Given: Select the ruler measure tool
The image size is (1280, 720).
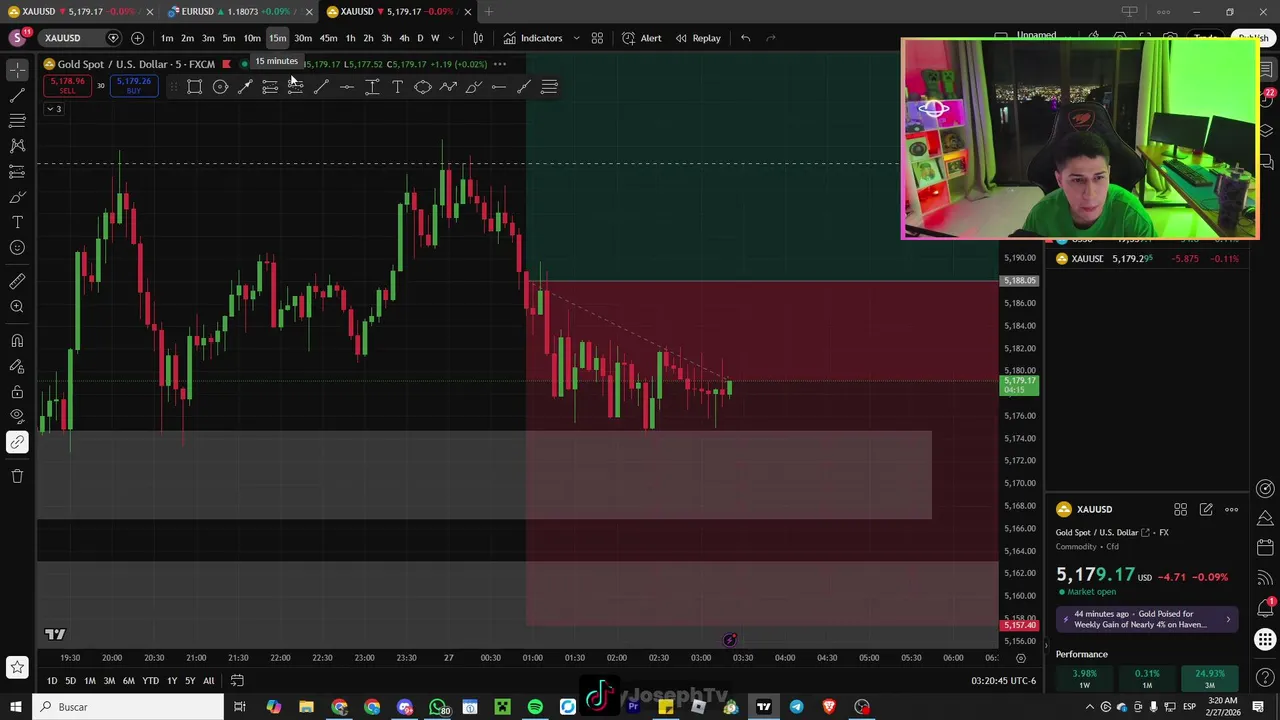Looking at the screenshot, I should tap(17, 282).
